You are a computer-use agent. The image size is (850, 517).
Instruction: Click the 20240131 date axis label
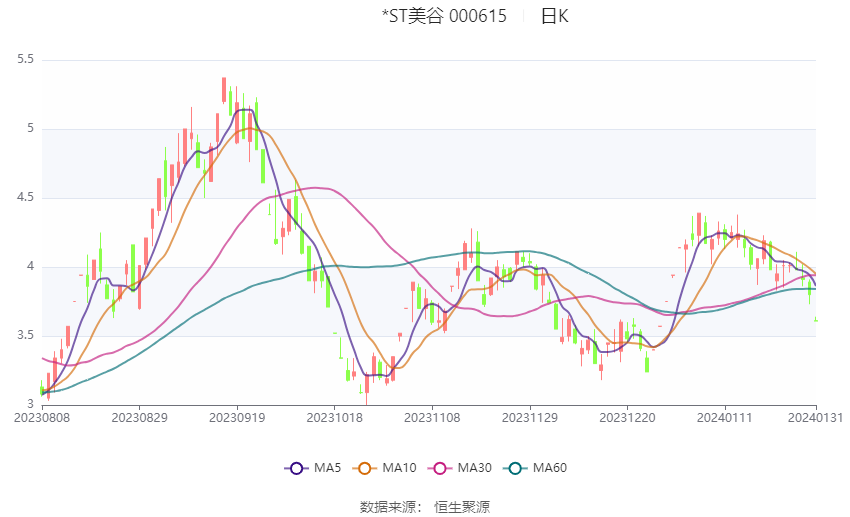click(815, 418)
